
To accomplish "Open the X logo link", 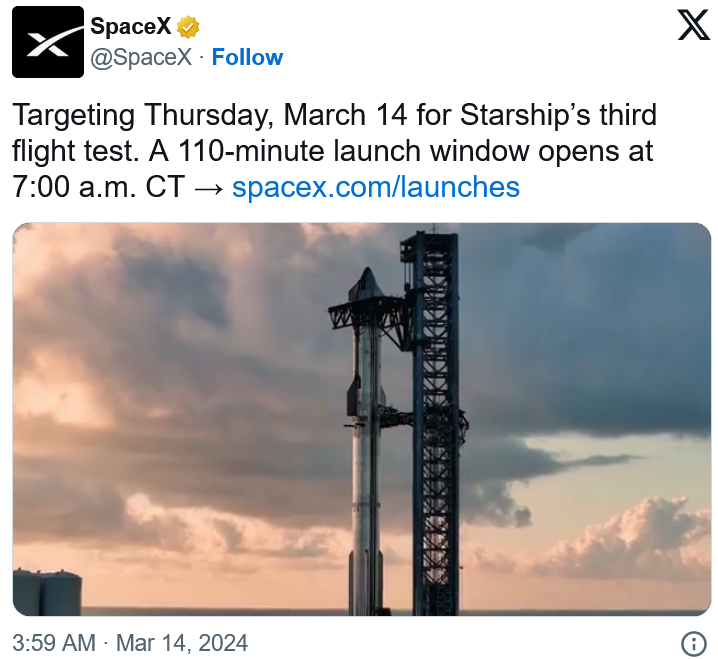I will (x=693, y=26).
